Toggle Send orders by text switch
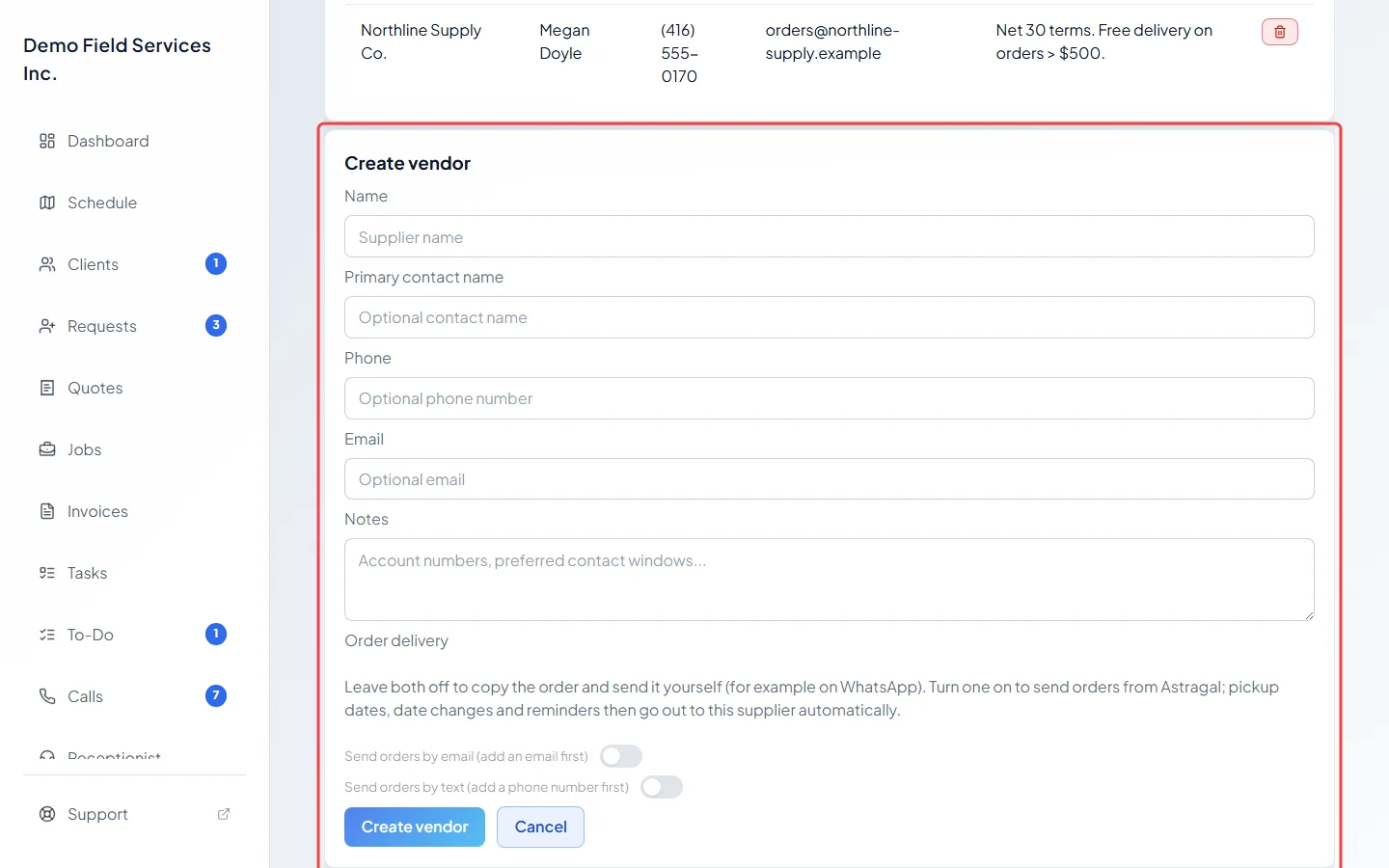Viewport: 1389px width, 868px height. [x=662, y=787]
